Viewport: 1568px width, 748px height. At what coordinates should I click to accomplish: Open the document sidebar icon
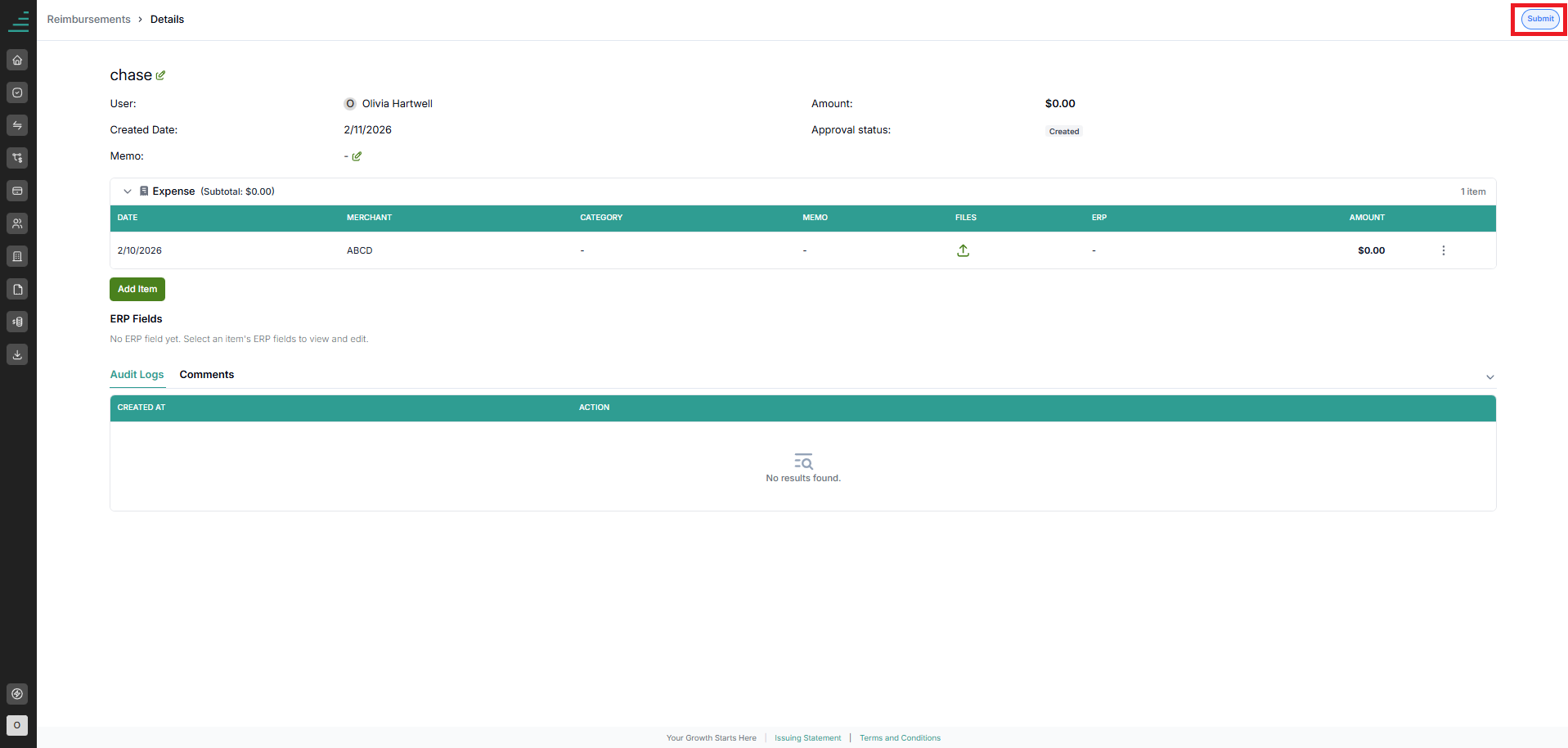click(x=17, y=289)
